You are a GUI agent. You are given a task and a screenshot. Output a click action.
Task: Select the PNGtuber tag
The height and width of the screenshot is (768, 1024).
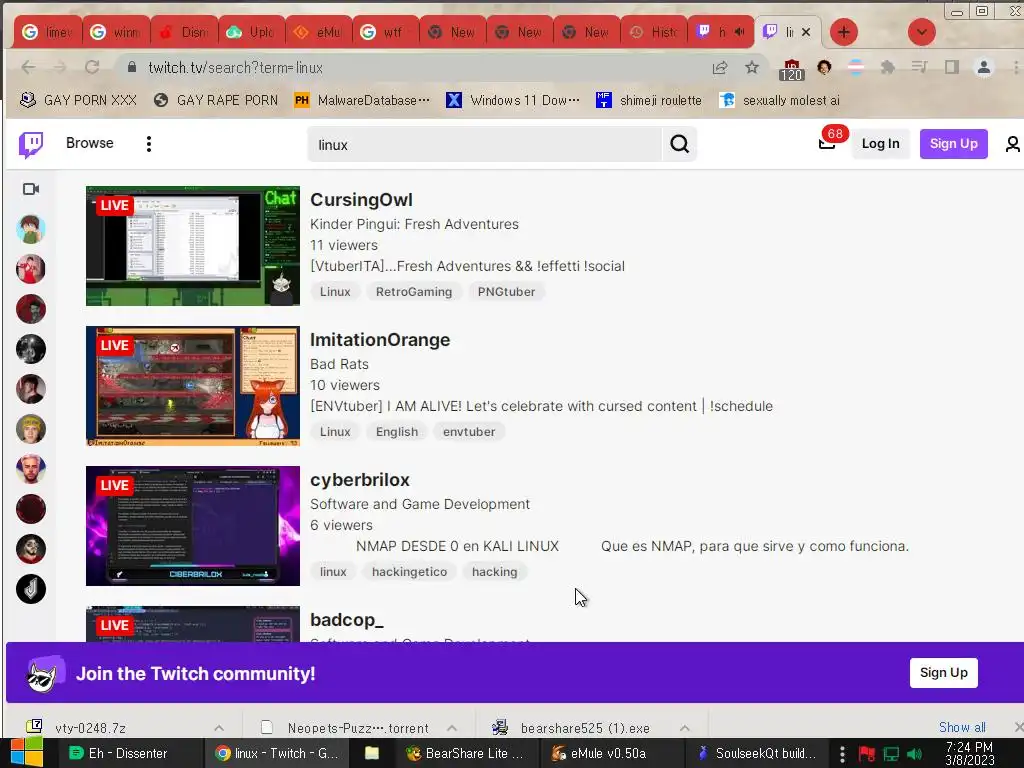506,292
